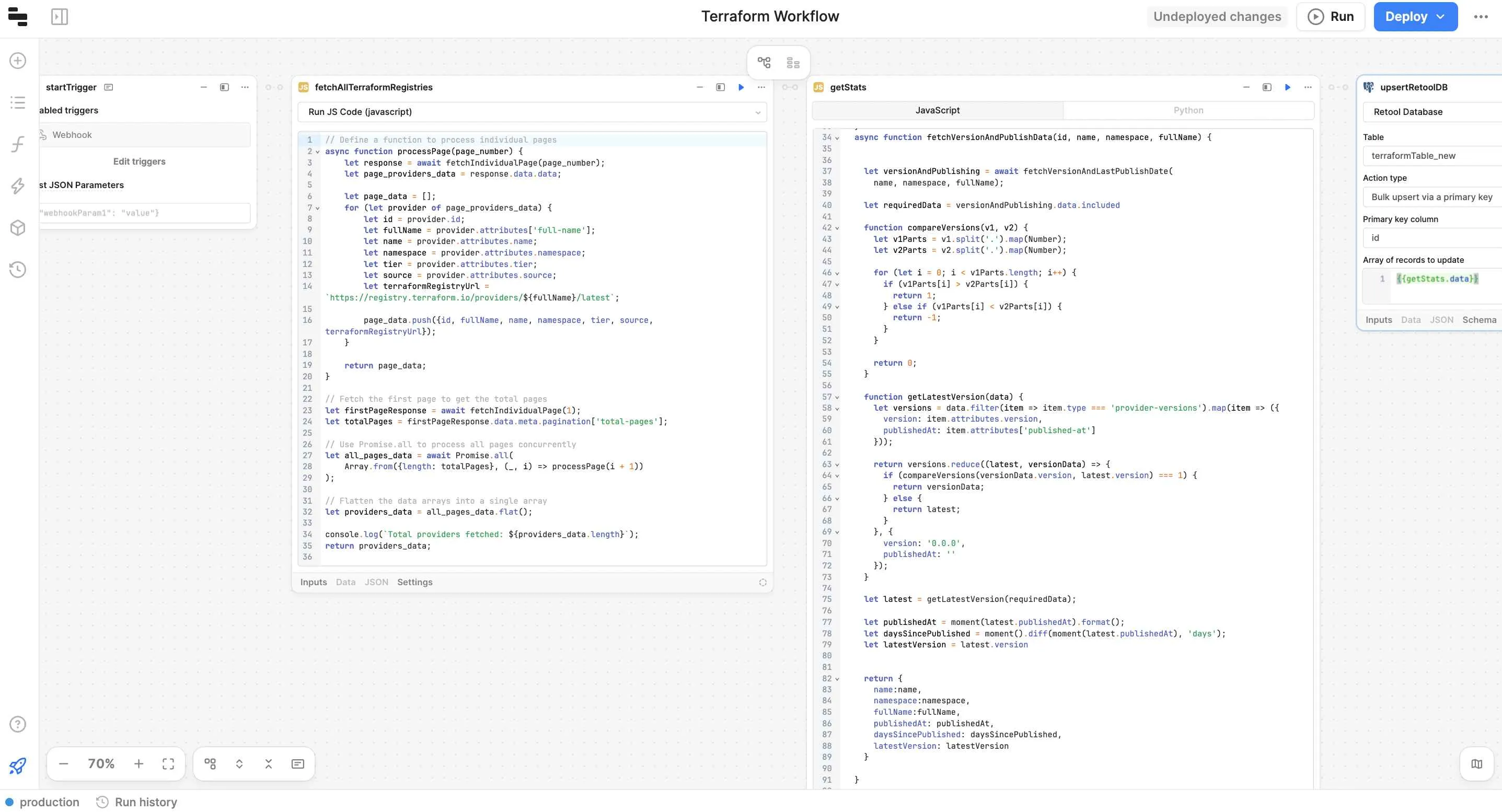Open Settings tab in fetchAllTerraformRegistries
The image size is (1502, 812).
[x=414, y=582]
